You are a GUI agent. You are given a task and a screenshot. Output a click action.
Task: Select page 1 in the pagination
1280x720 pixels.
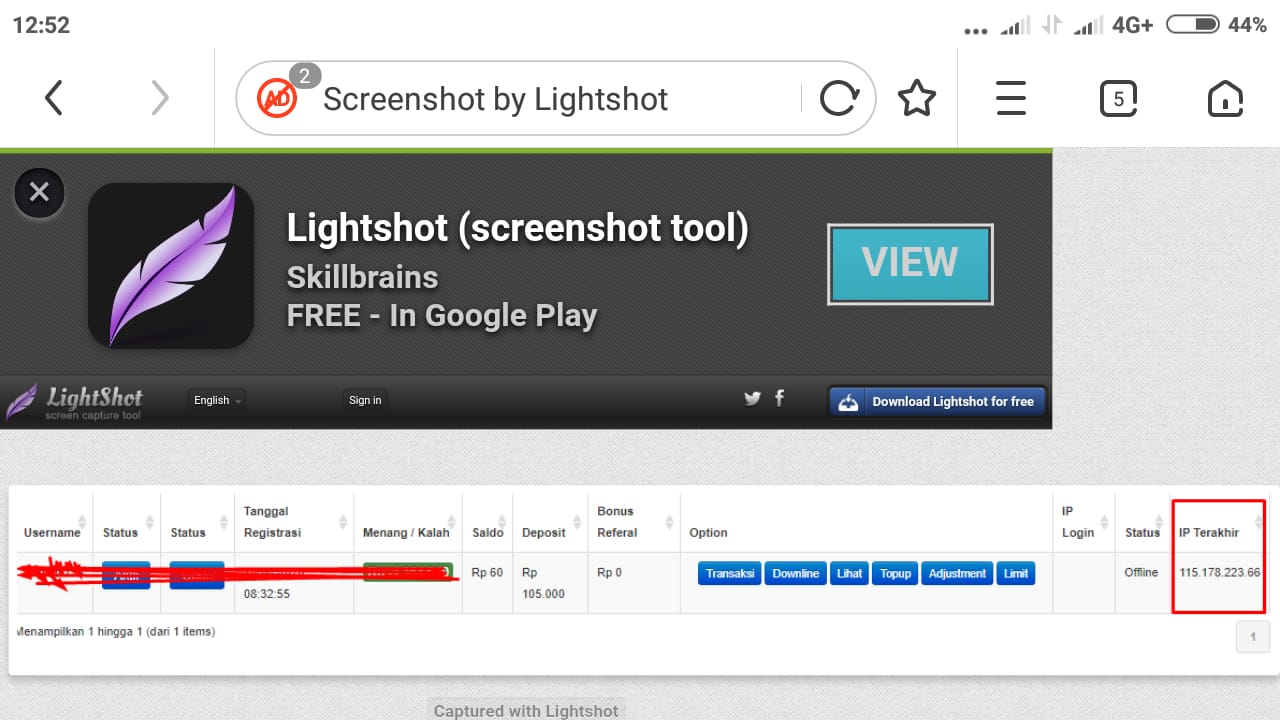(1253, 637)
